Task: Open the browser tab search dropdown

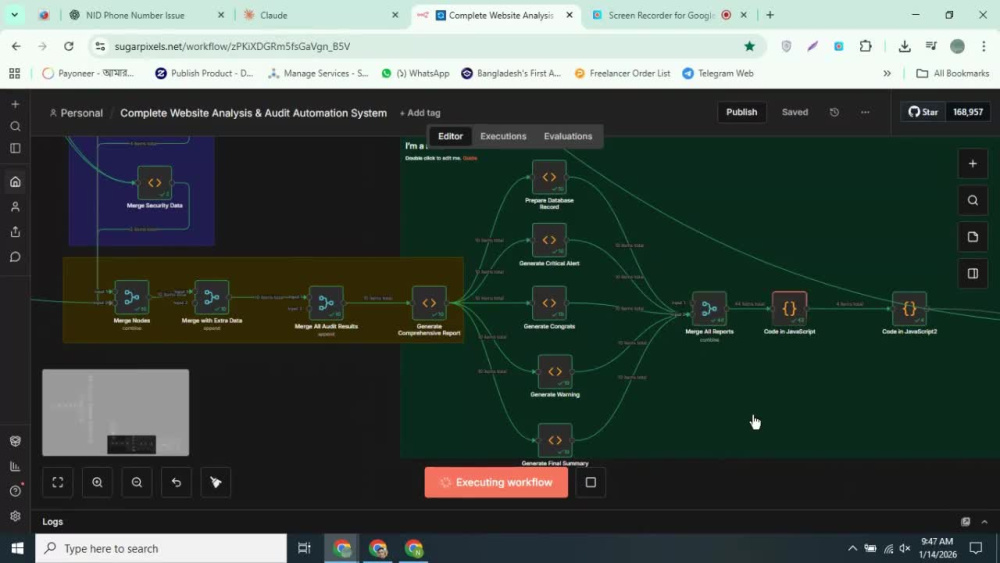Action: pyautogui.click(x=14, y=15)
